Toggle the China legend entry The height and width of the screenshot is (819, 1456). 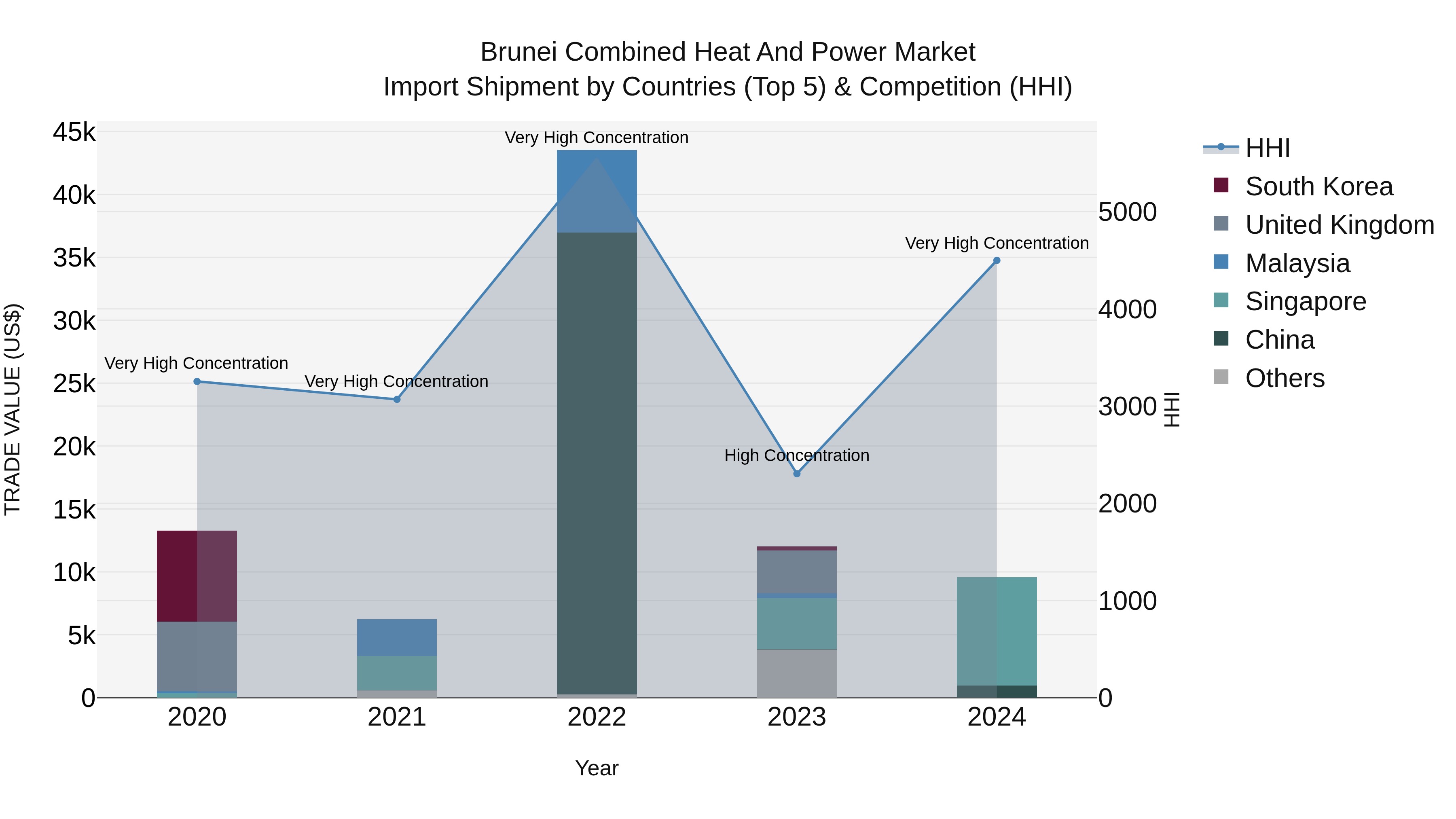tap(1264, 340)
